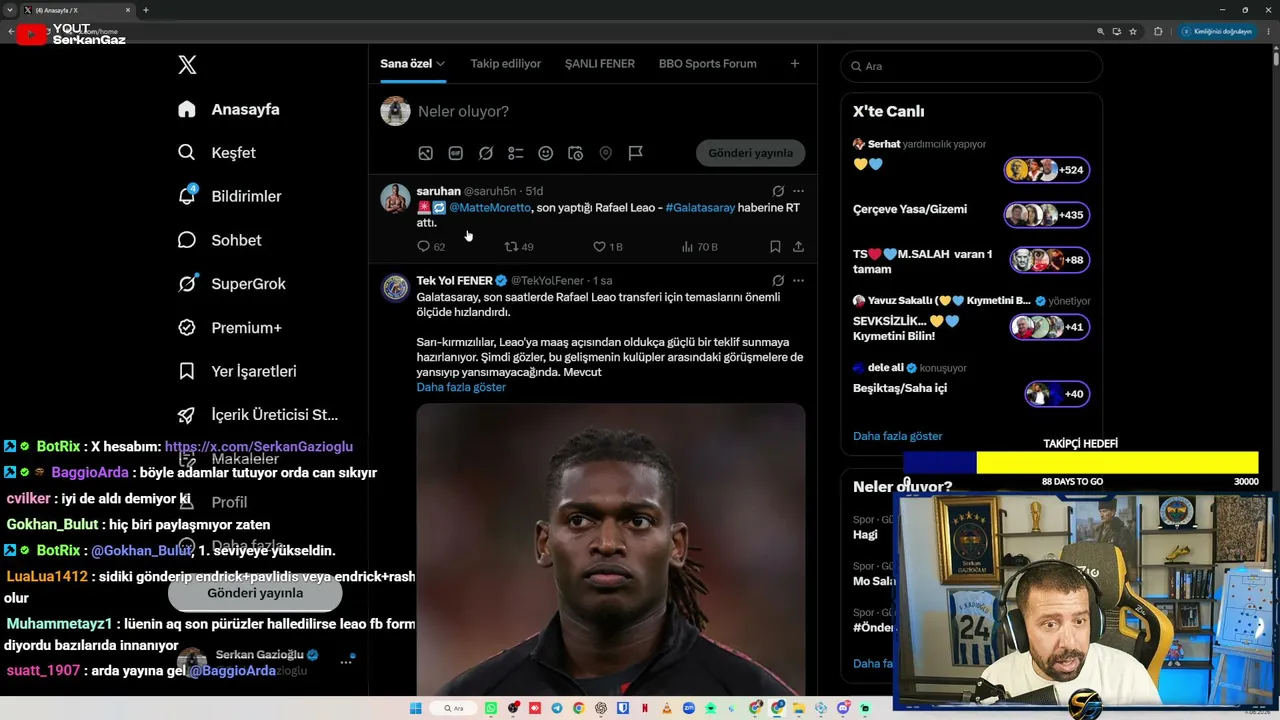
Task: Switch to the ŞANLI FENER tab
Action: pyautogui.click(x=600, y=63)
